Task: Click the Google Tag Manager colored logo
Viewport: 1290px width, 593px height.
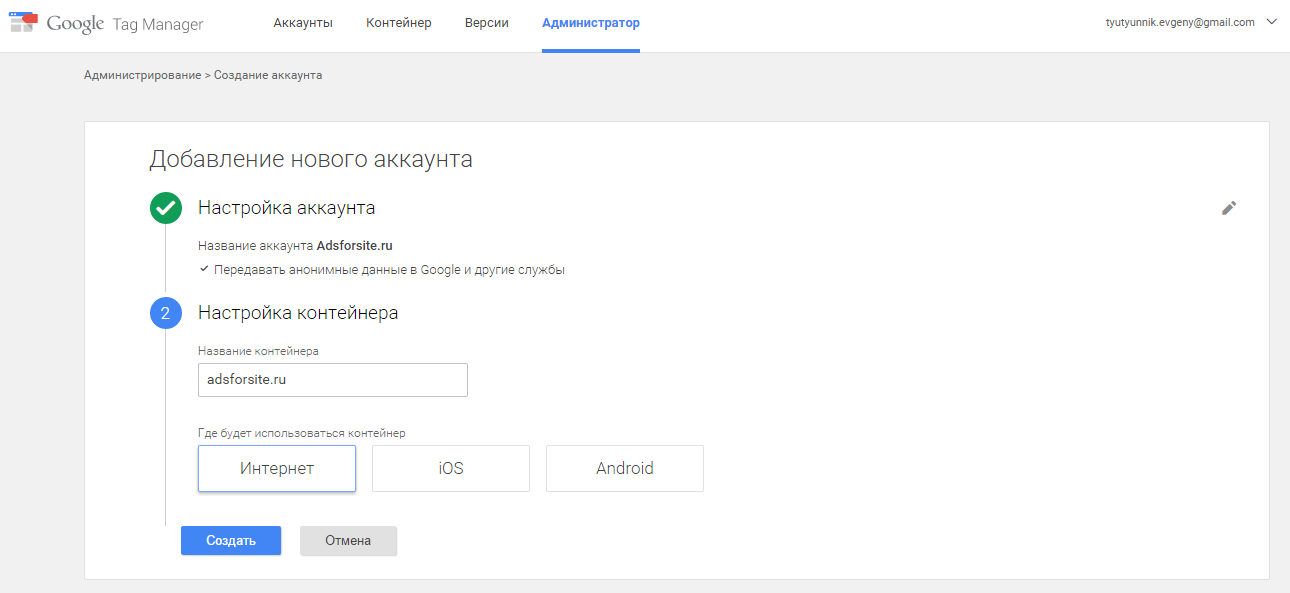Action: coord(22,22)
